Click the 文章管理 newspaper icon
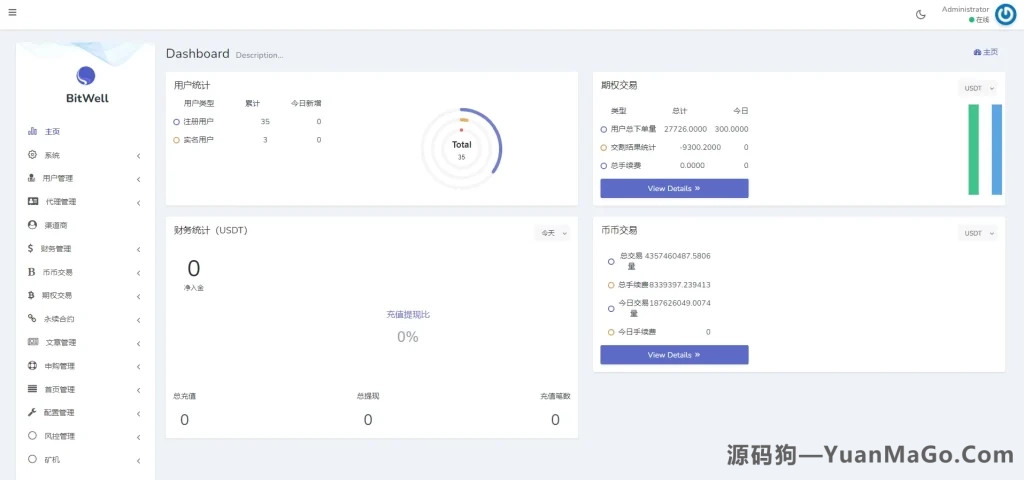Viewport: 1024px width, 480px height. (x=33, y=342)
